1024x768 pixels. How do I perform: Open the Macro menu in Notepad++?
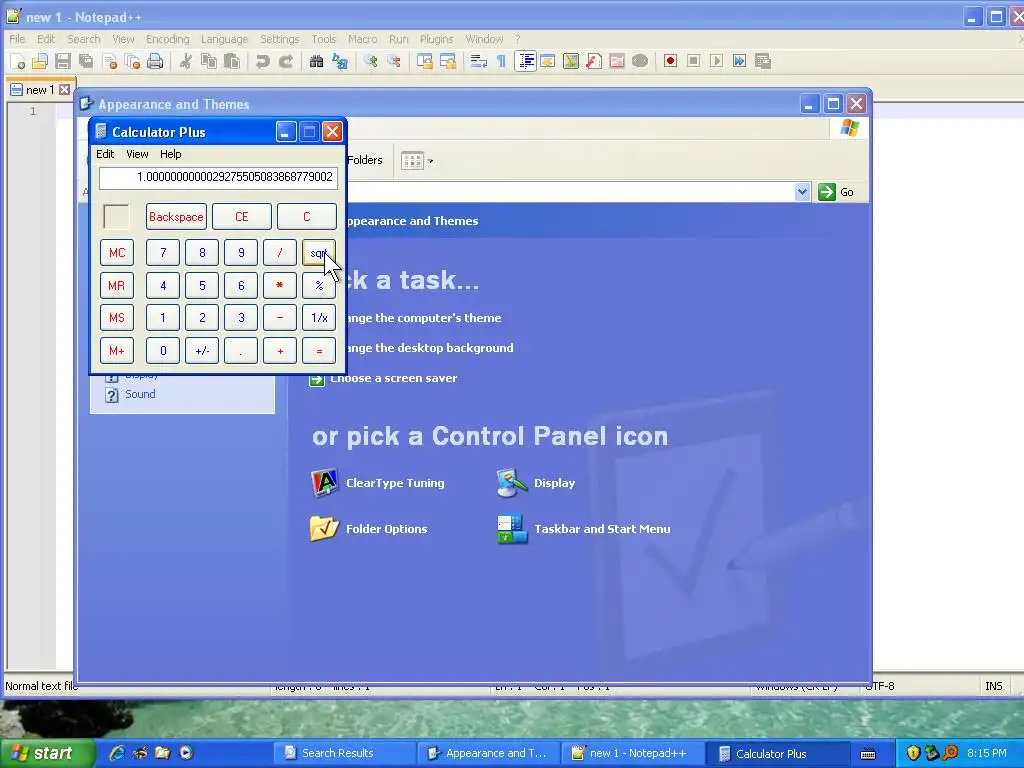tap(362, 39)
